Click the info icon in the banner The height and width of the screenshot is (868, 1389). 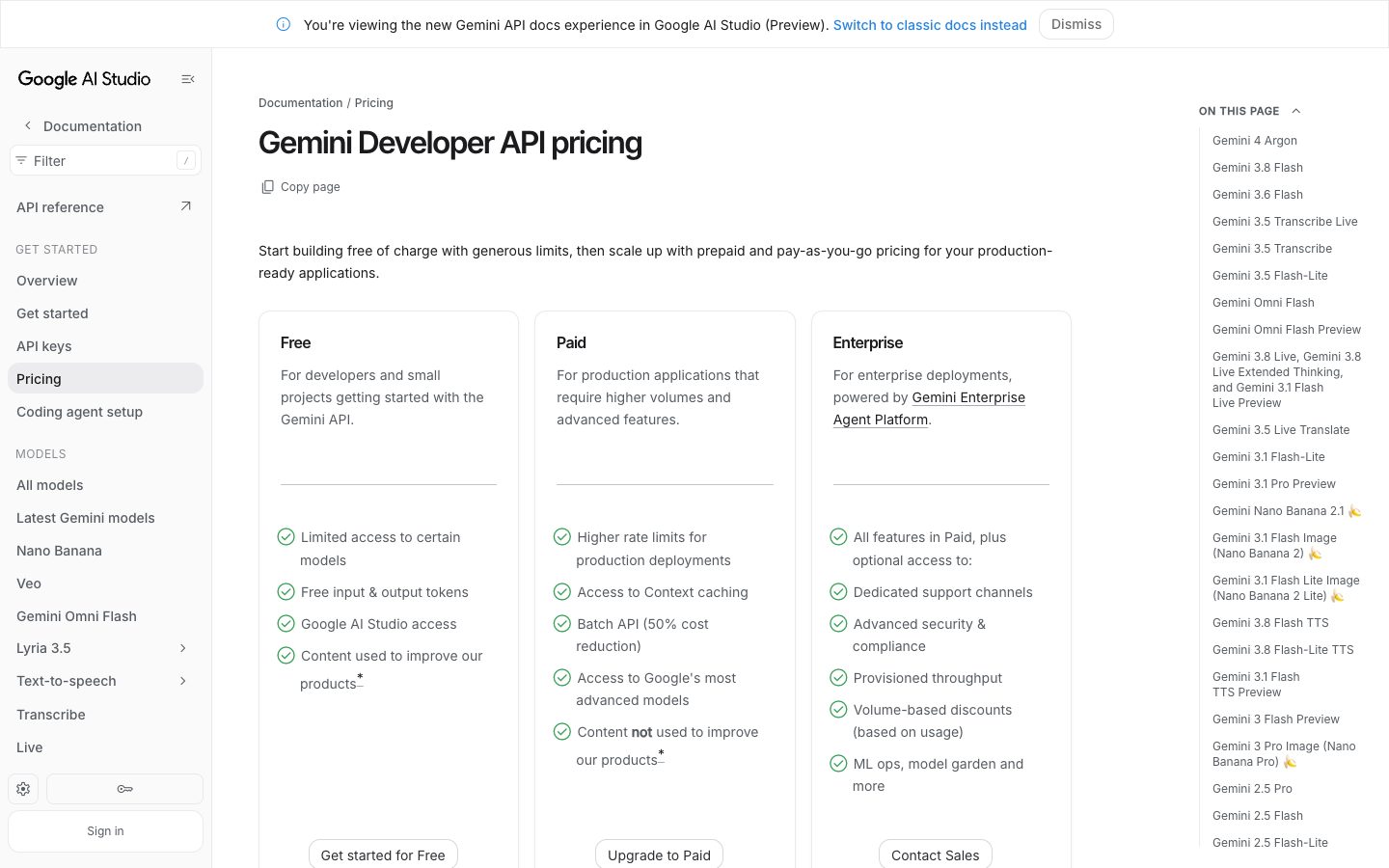point(284,24)
